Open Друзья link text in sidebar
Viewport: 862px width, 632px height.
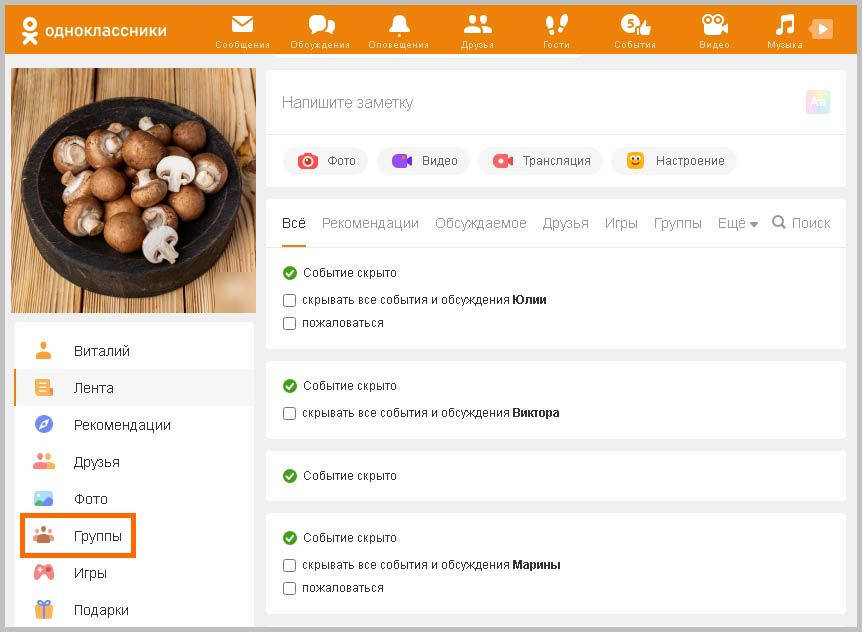97,462
